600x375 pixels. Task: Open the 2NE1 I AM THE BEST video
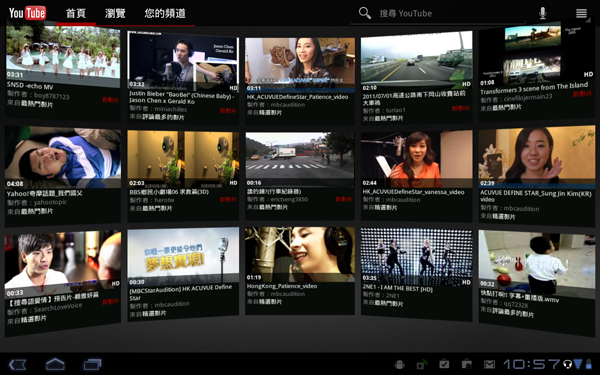tap(416, 257)
